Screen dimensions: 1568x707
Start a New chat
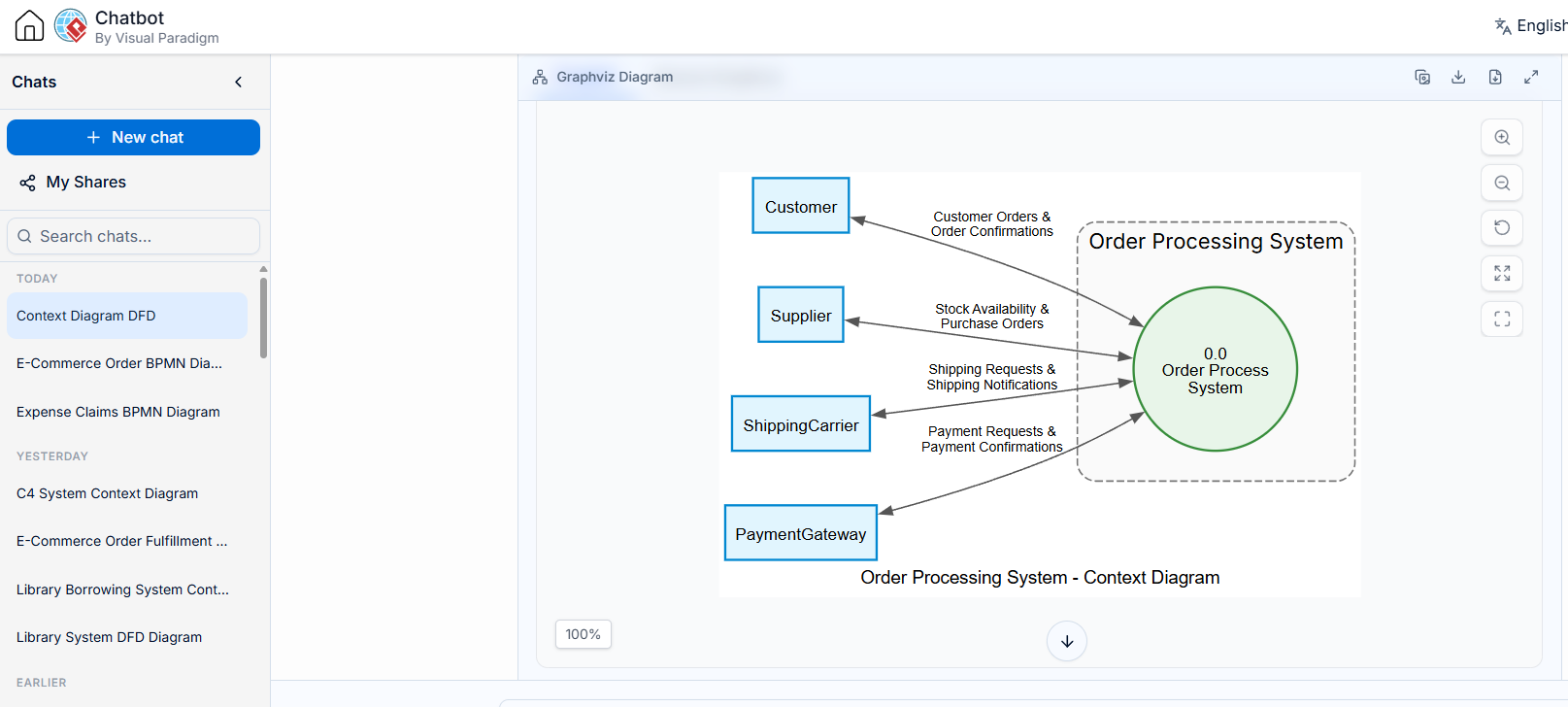point(133,137)
